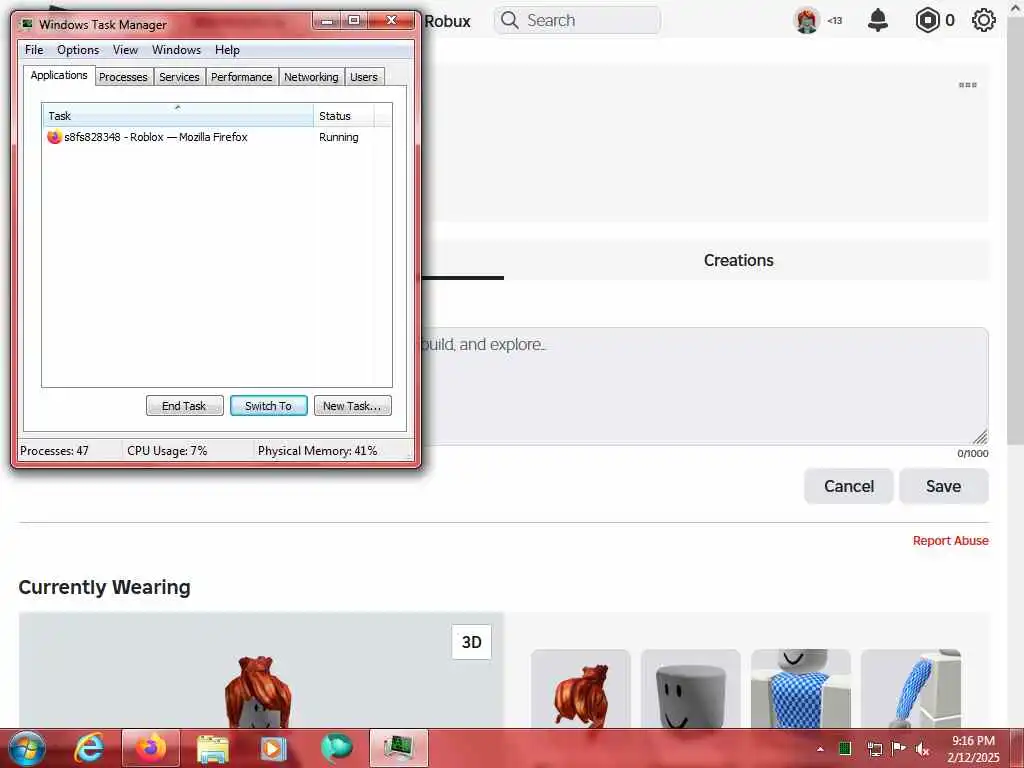This screenshot has height=768, width=1024.
Task: Click the Processes: 47 status entry
Action: [x=54, y=451]
